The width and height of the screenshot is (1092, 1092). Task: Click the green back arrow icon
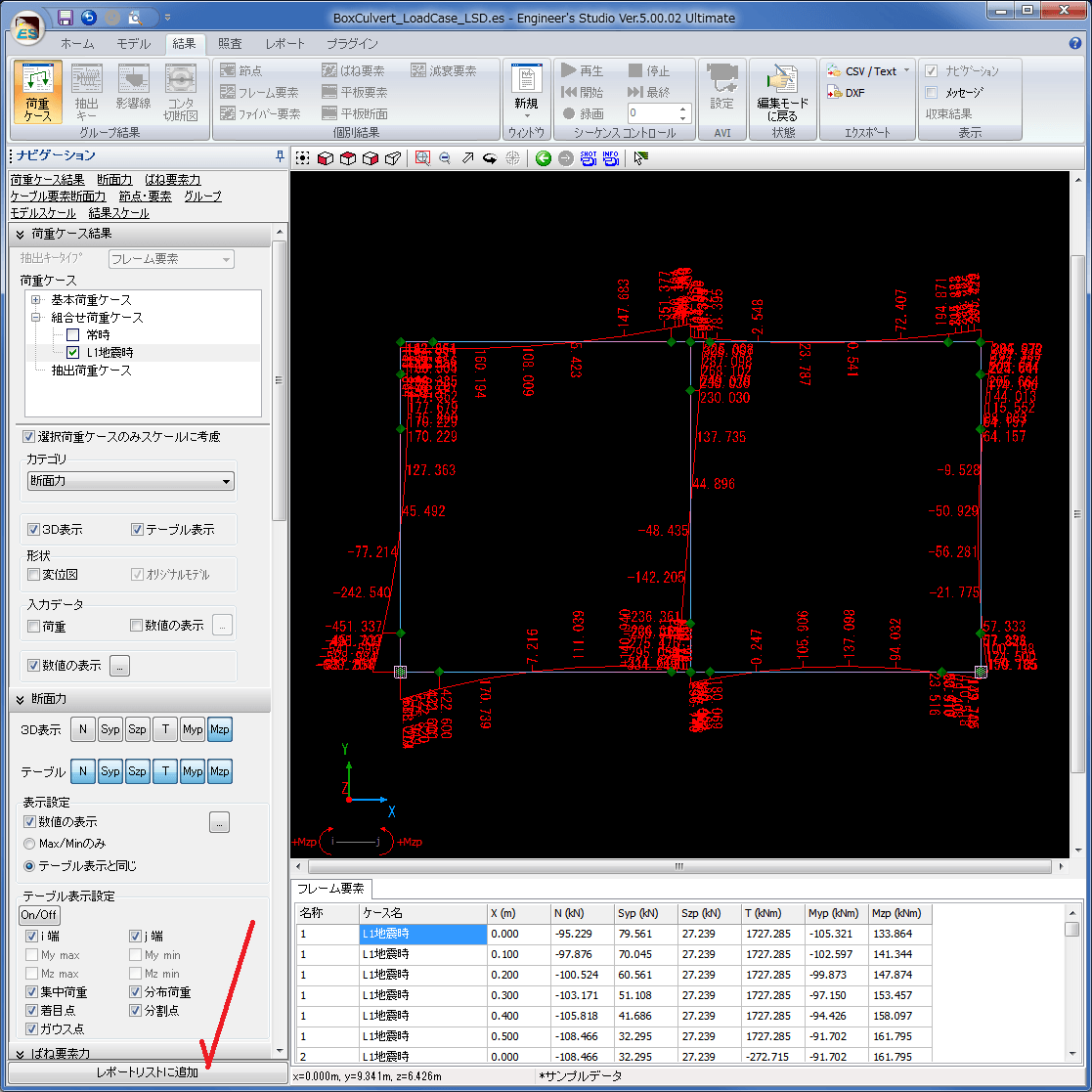click(544, 158)
